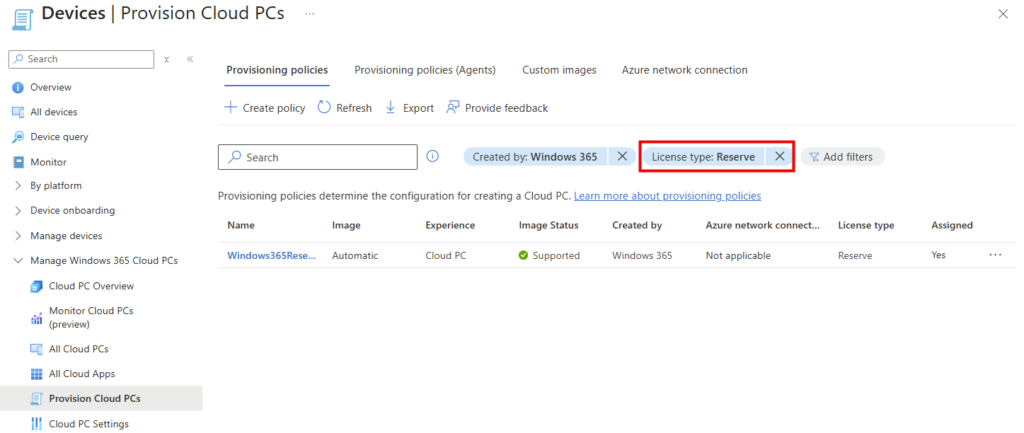Sort by the Image column header

tap(346, 225)
